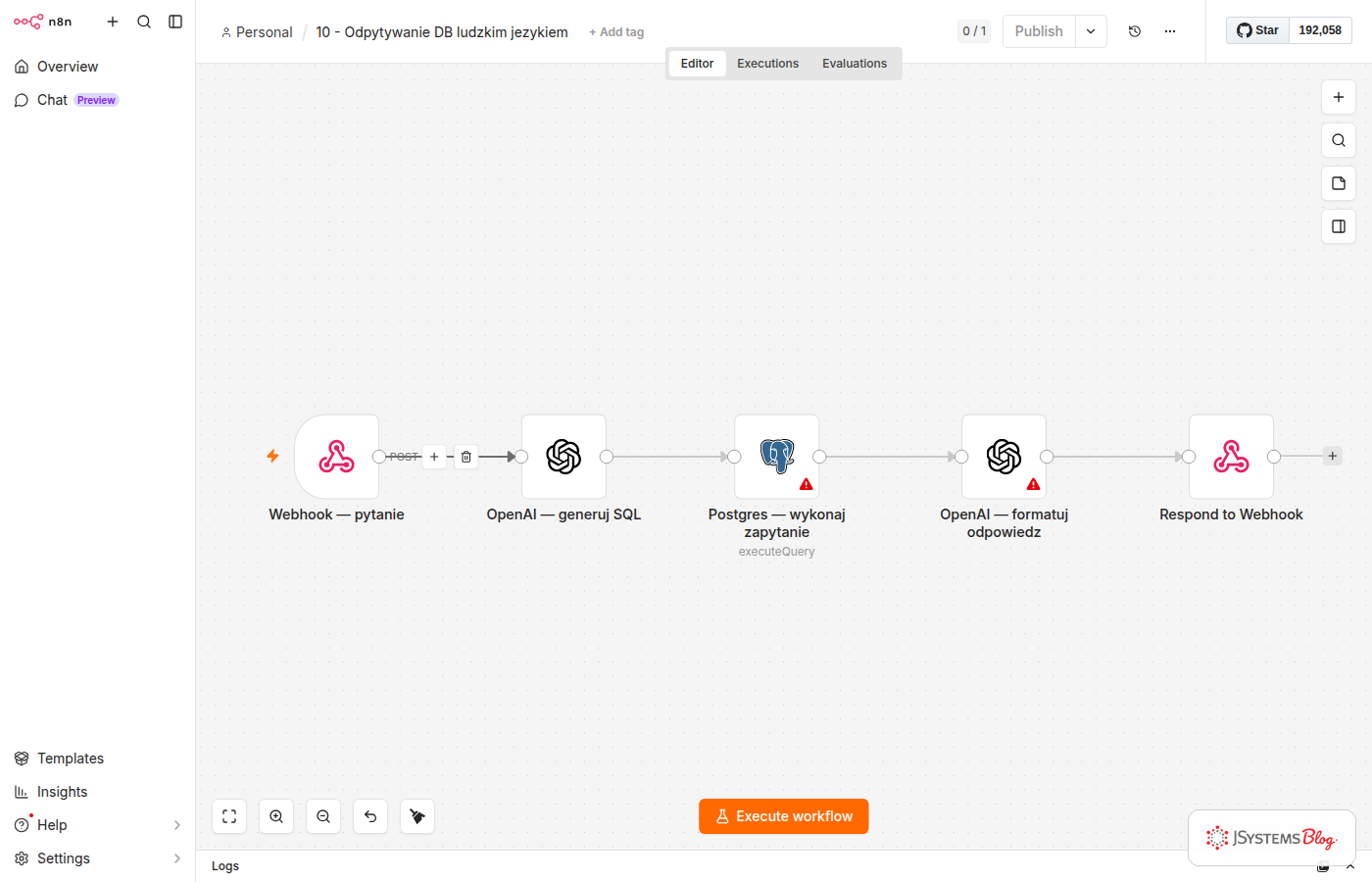This screenshot has width=1372, height=882.
Task: Click the Execute workflow button
Action: [x=784, y=816]
